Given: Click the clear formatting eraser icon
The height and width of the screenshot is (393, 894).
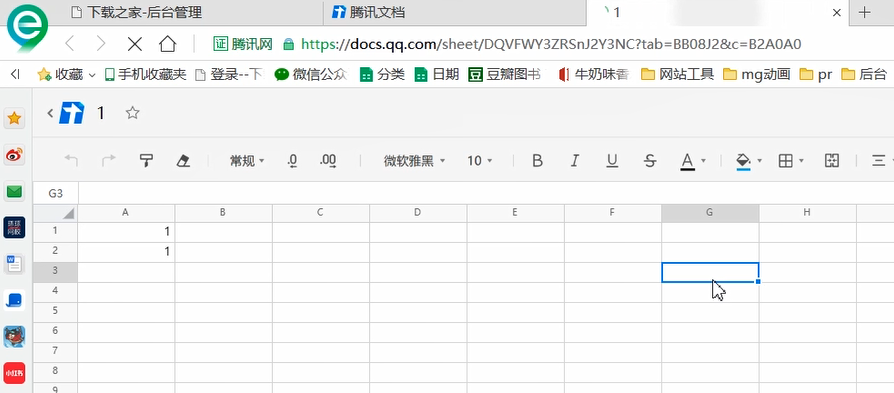Looking at the screenshot, I should (x=183, y=161).
